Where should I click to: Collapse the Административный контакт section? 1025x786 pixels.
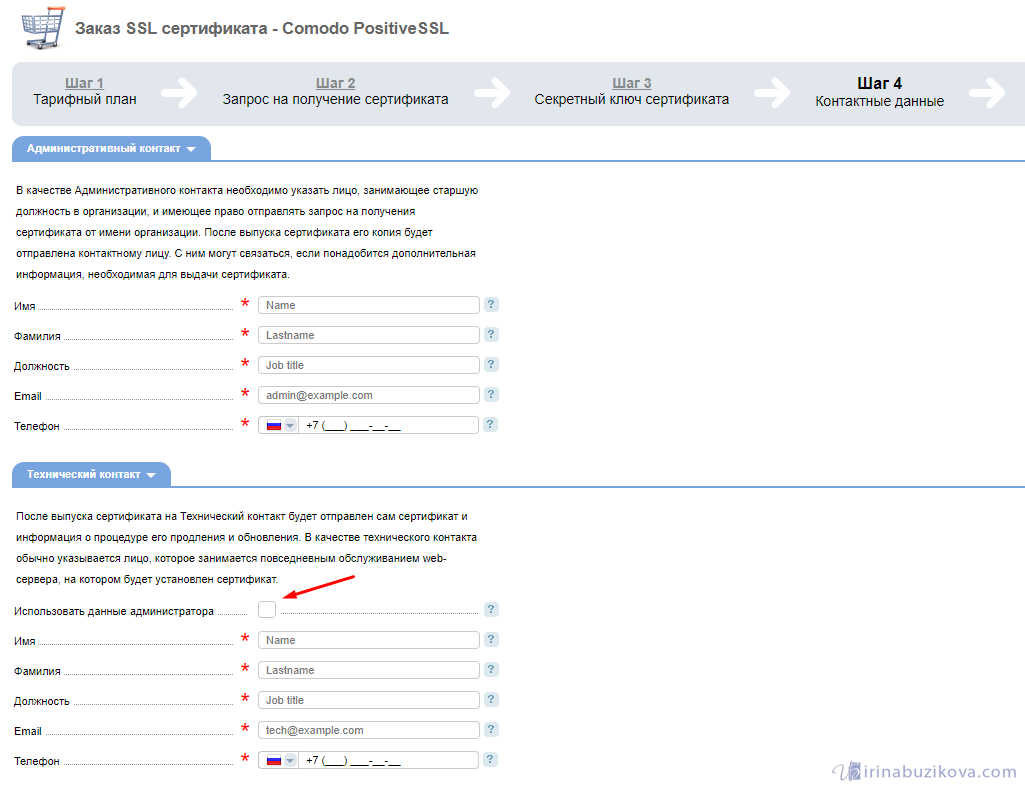tap(111, 148)
